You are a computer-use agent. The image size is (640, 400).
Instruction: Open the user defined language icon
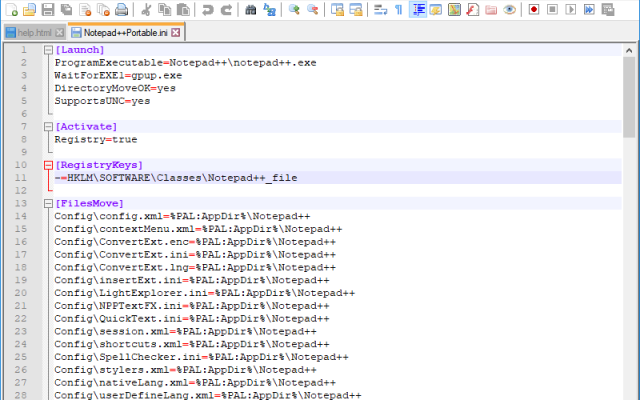coord(436,9)
